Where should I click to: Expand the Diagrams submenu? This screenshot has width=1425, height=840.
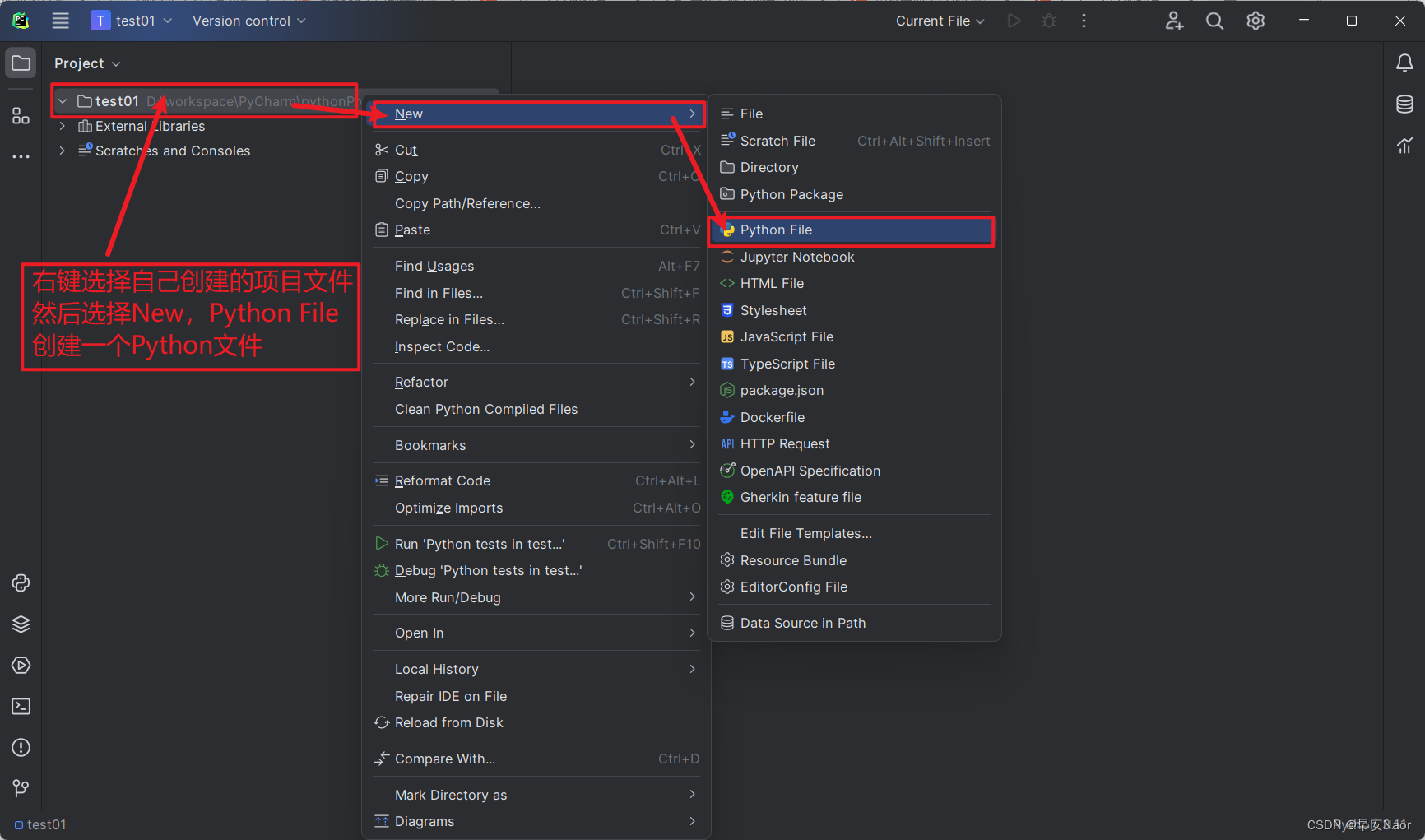536,821
